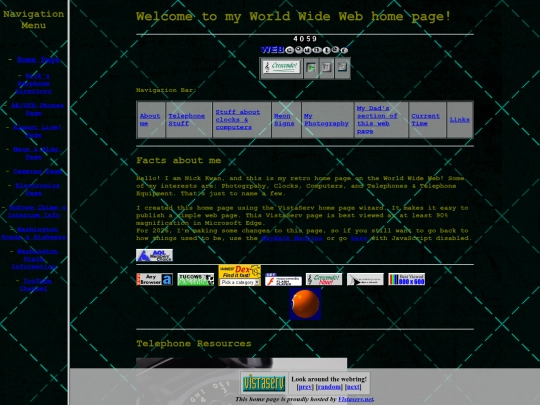Click the orange sphere image
The width and height of the screenshot is (540, 405).
click(x=305, y=304)
